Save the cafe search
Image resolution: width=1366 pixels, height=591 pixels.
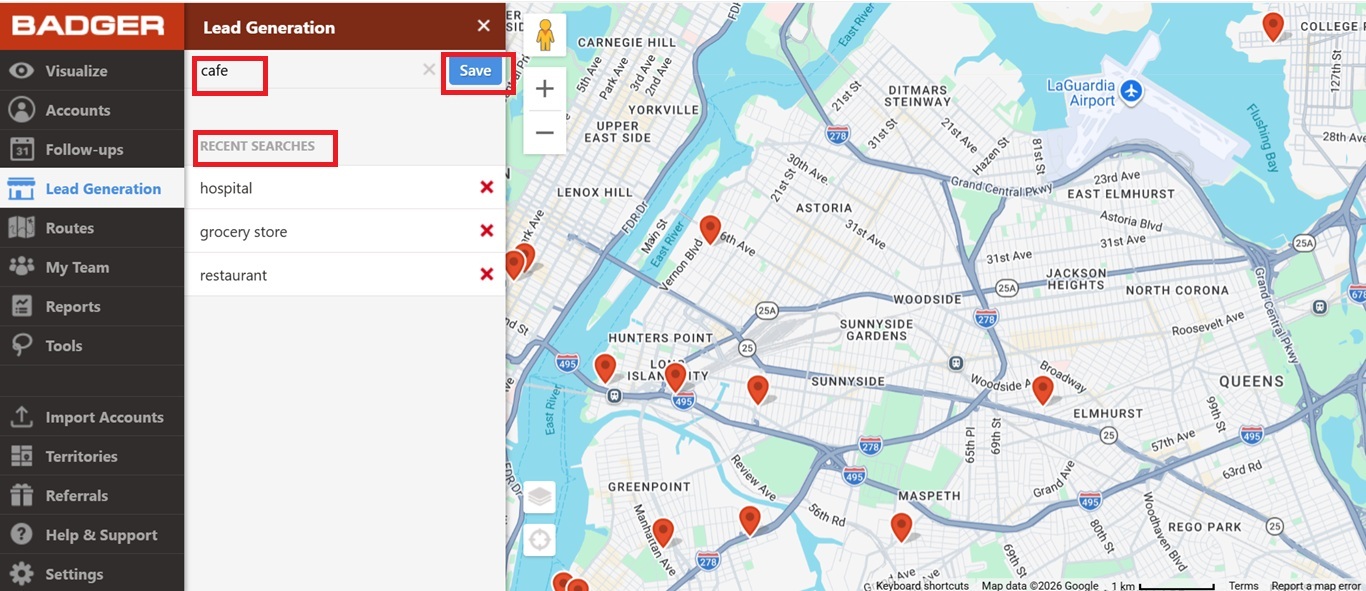point(475,70)
